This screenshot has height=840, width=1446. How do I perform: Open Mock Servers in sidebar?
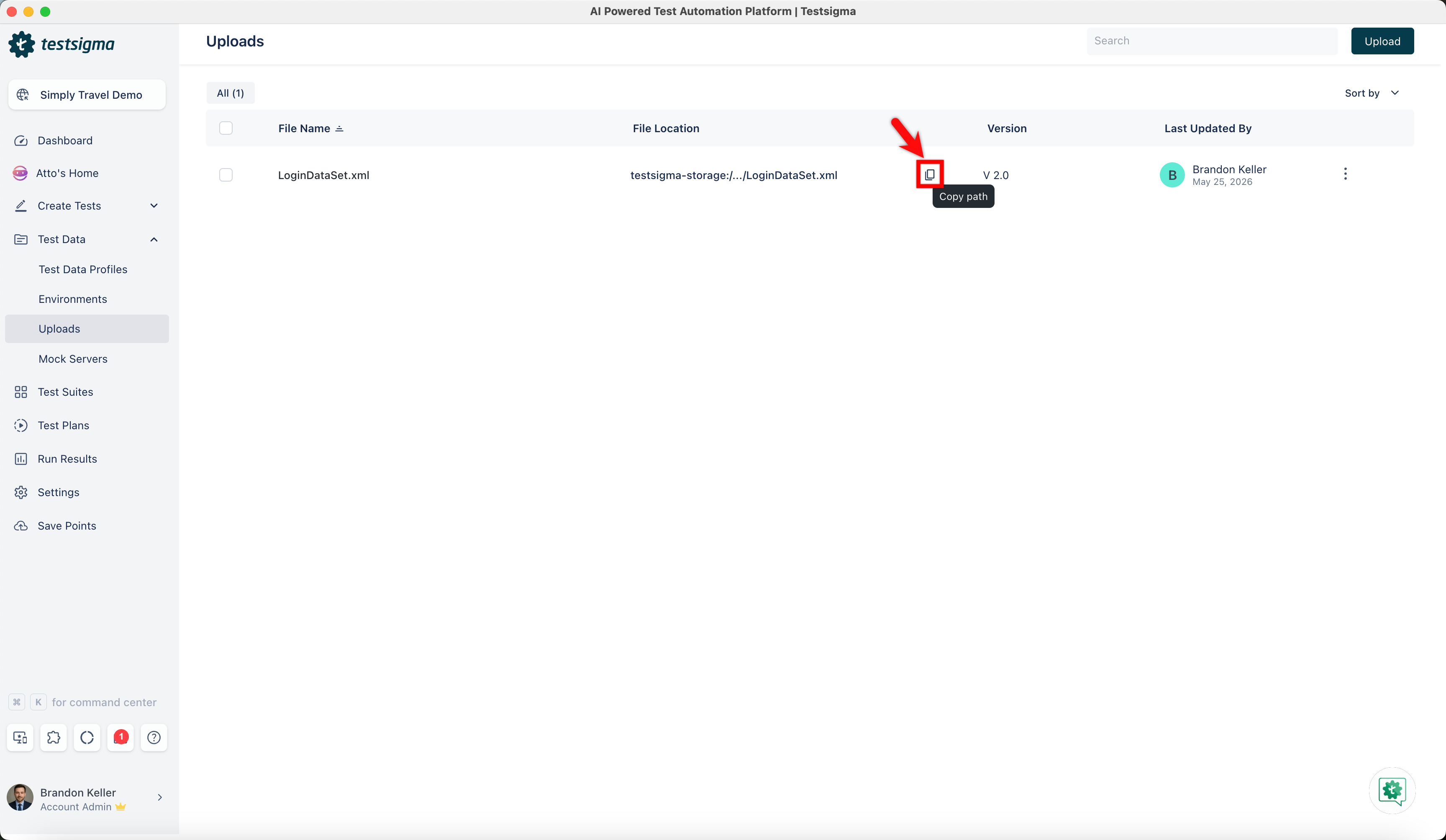[73, 359]
